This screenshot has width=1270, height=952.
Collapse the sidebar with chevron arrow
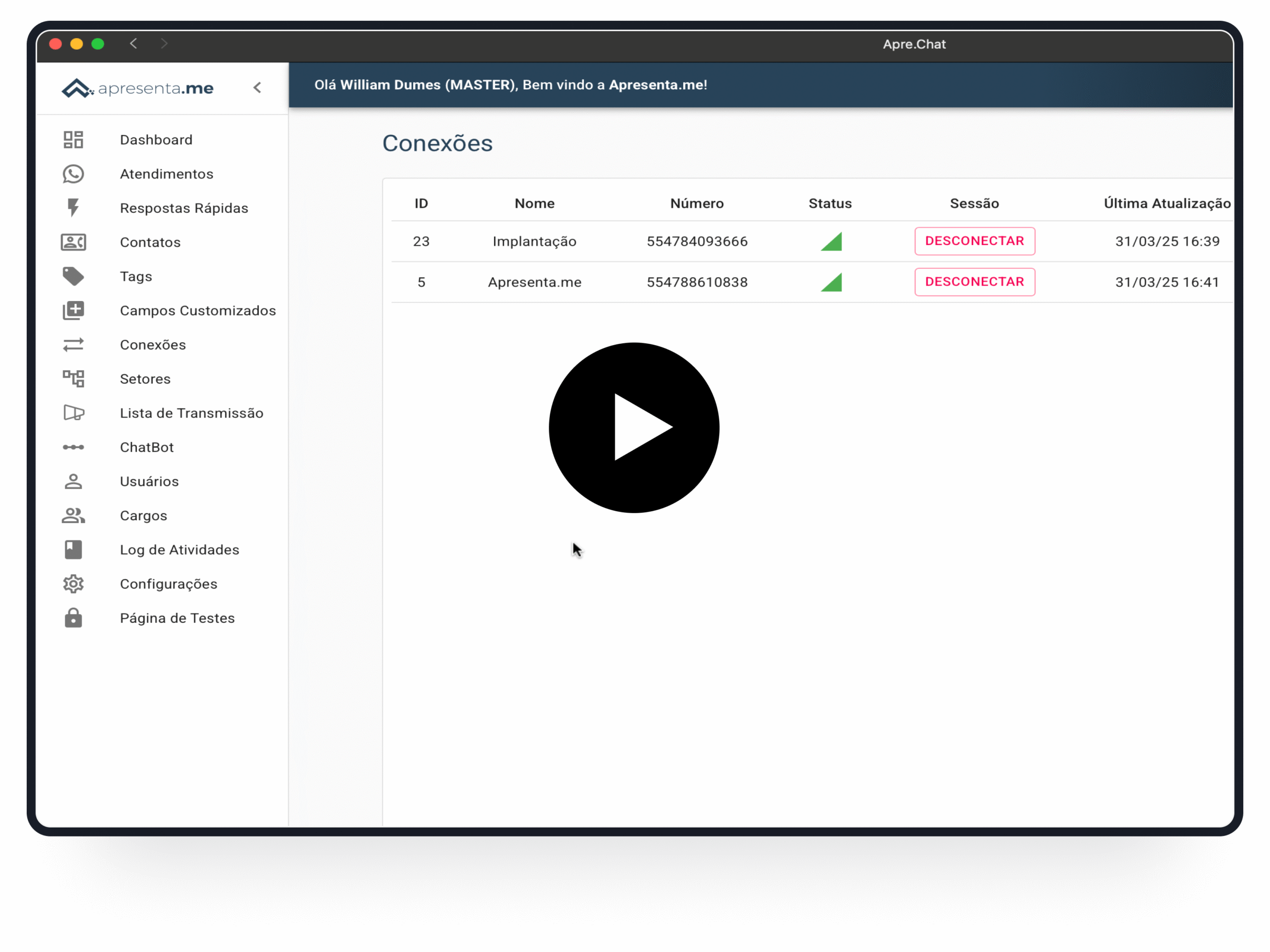[x=257, y=87]
